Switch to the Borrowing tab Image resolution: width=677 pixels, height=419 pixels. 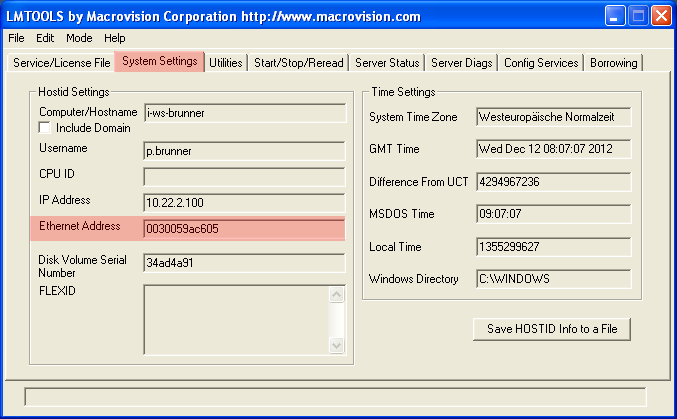[614, 63]
